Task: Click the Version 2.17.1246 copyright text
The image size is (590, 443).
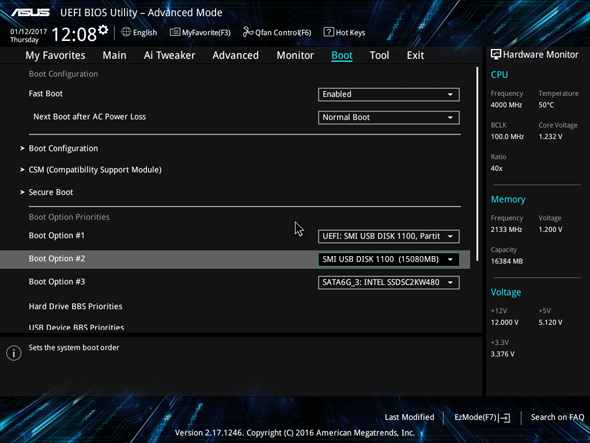Action: coord(295,433)
